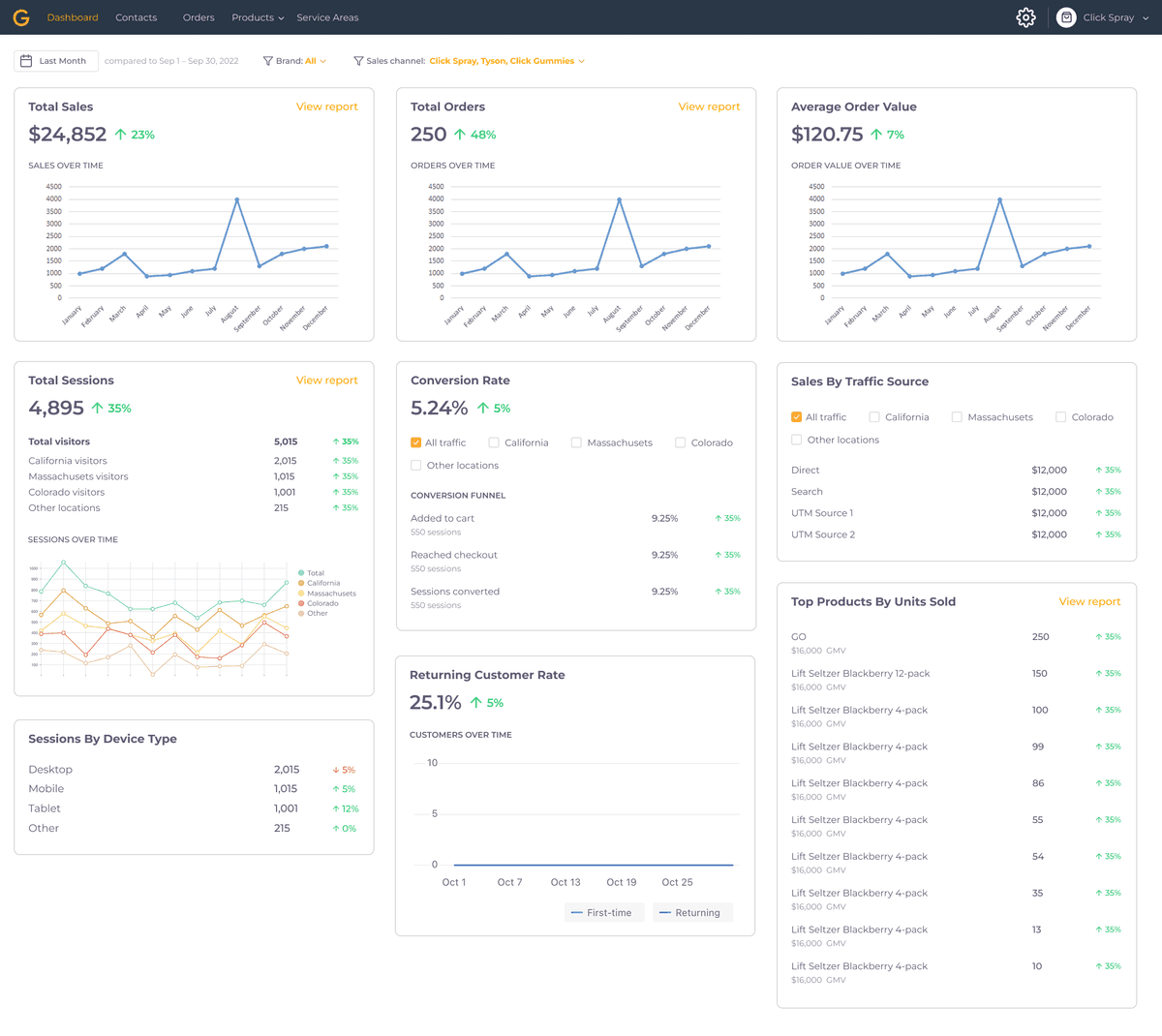Click the user avatar next to Click Spray
This screenshot has width=1162, height=1036.
(1066, 16)
